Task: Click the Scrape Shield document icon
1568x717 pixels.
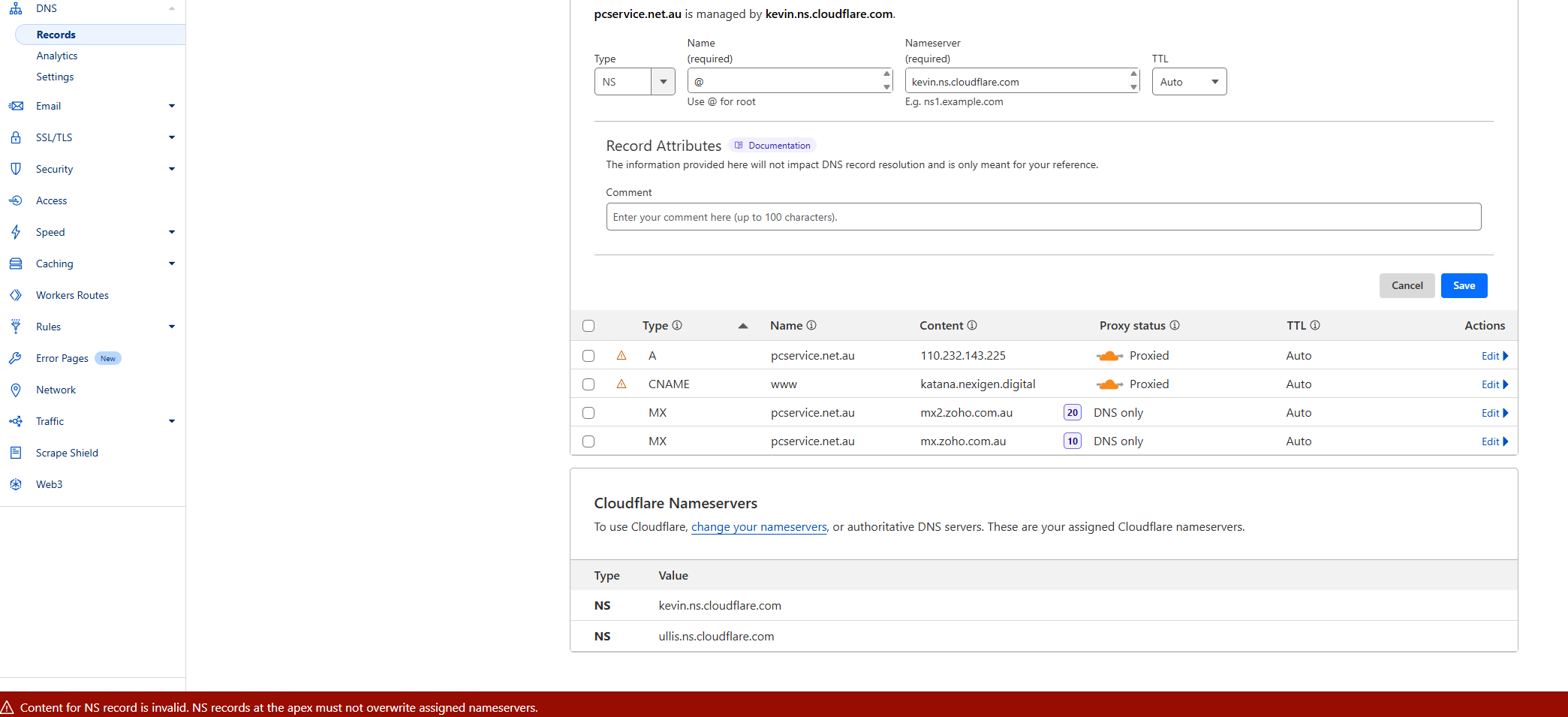Action: click(16, 453)
